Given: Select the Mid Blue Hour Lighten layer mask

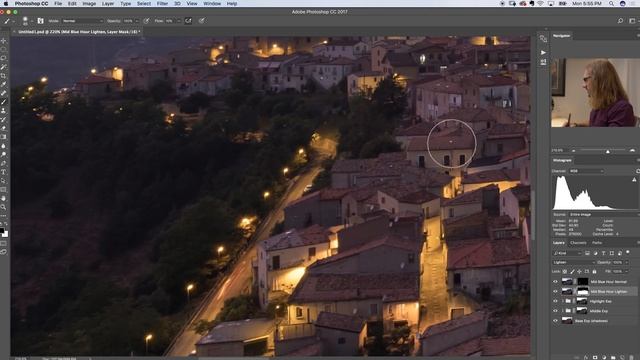Looking at the screenshot, I should coord(582,291).
